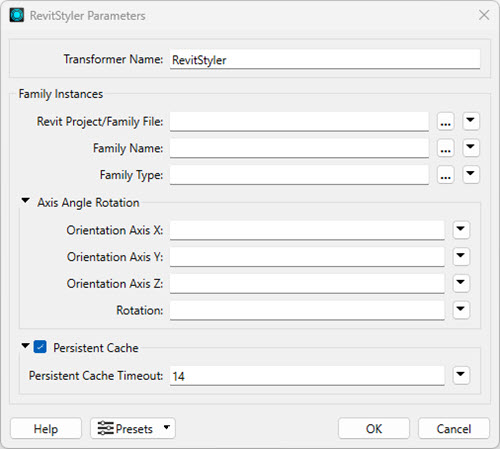Screen dimensions: 500x449
Task: Click the Orientation Axis Y input field
Action: (x=307, y=257)
